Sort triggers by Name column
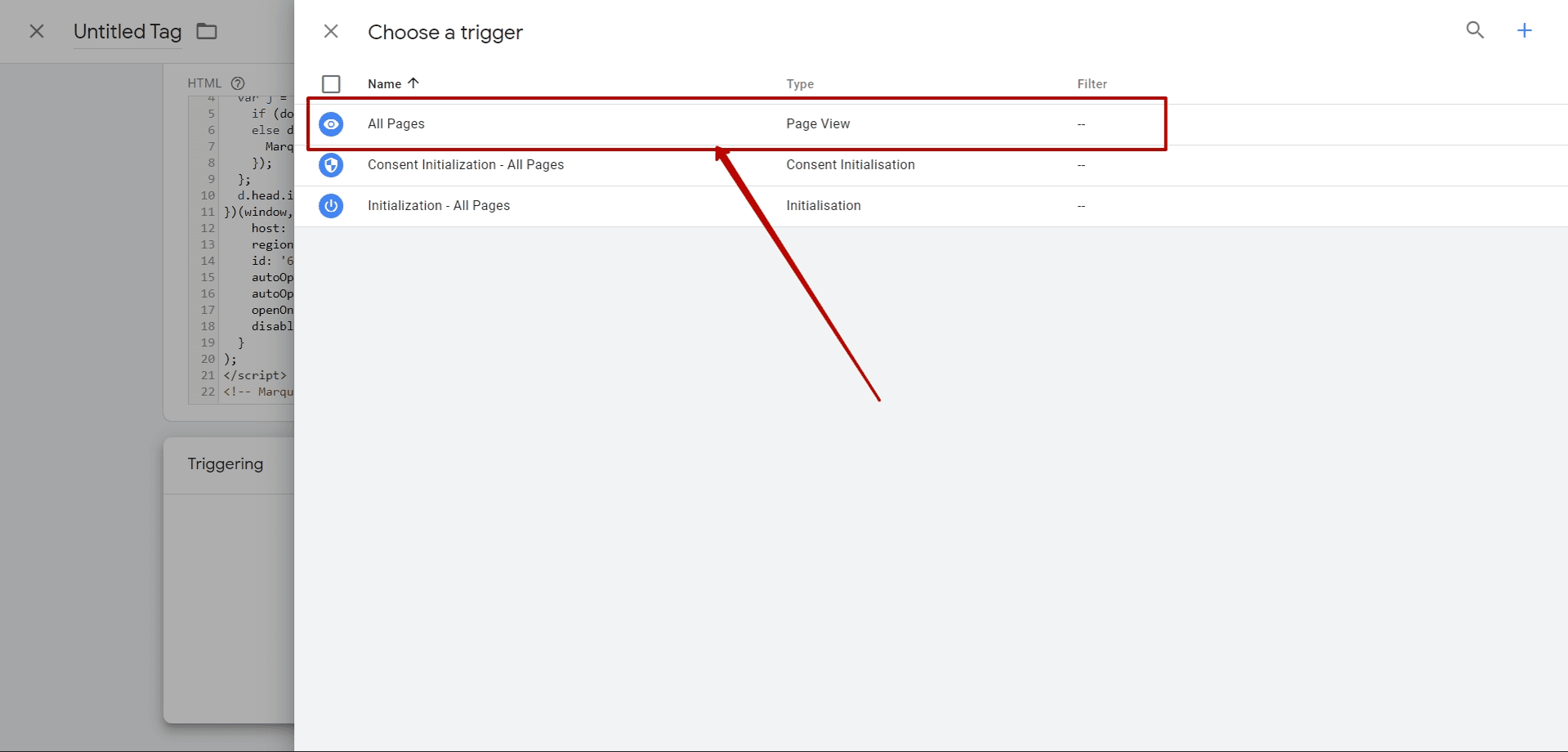Viewport: 1568px width, 752px height. pos(384,84)
